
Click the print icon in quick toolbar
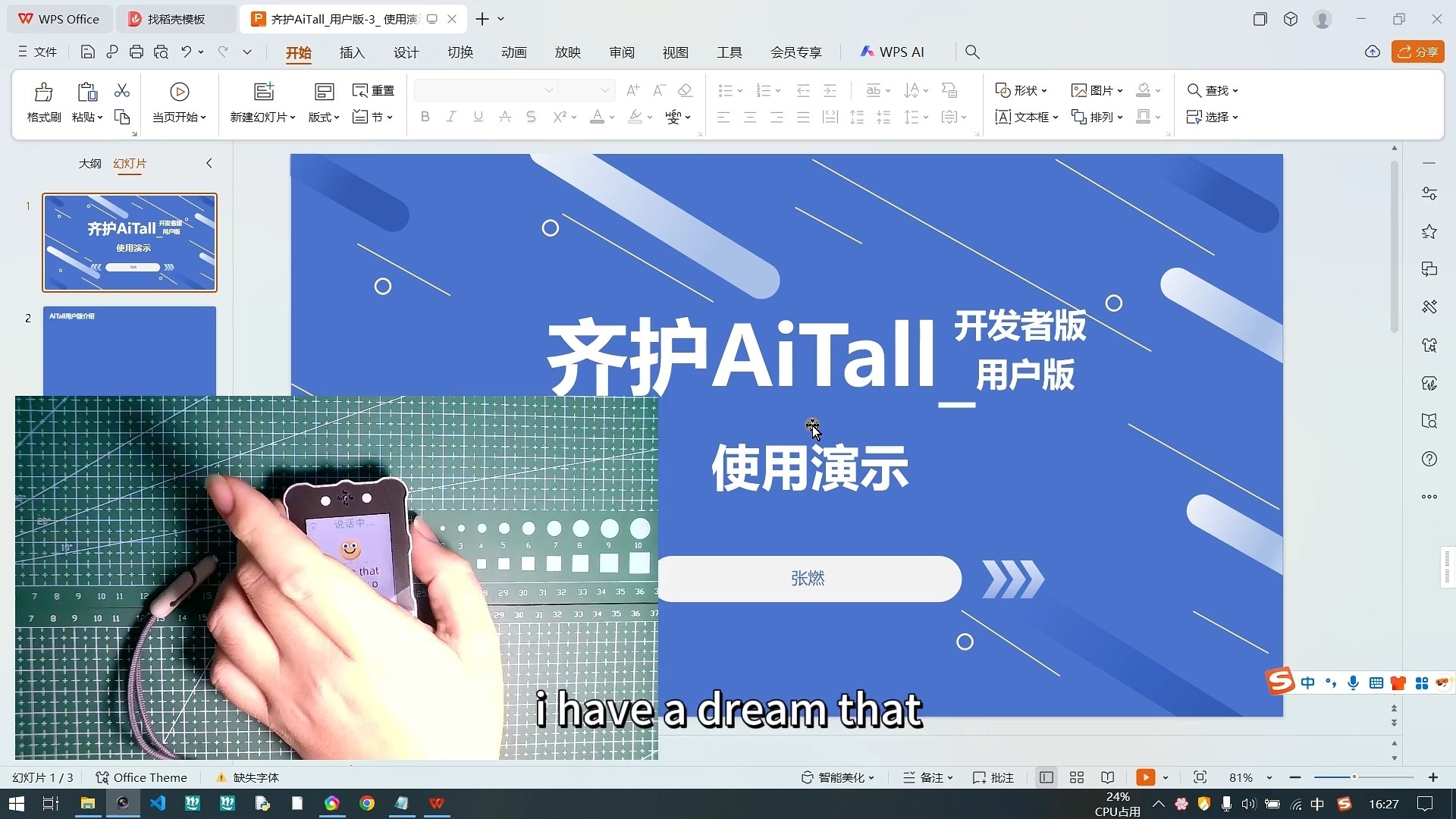[136, 52]
